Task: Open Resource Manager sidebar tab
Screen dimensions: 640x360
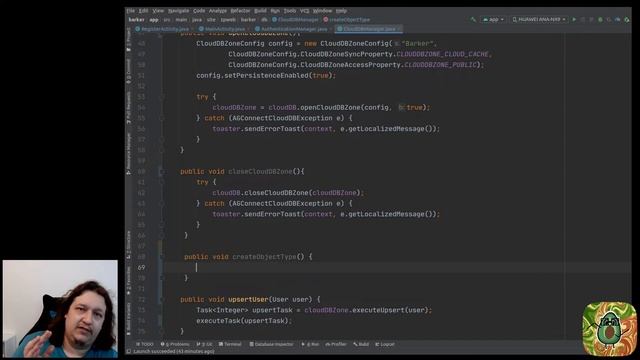Action: (129, 153)
